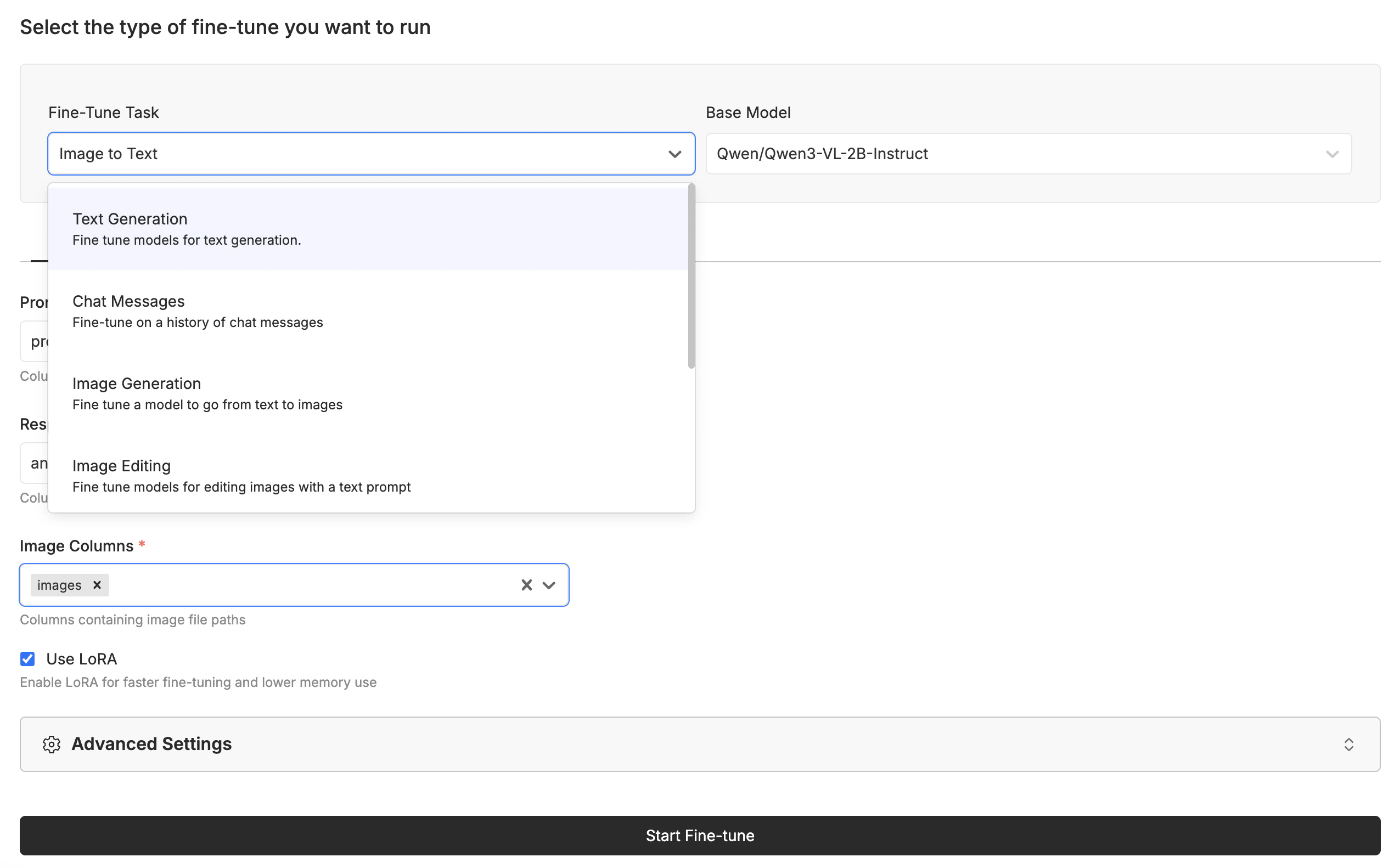
Task: Expand Advanced Settings with the up-down arrows
Action: pos(1348,744)
